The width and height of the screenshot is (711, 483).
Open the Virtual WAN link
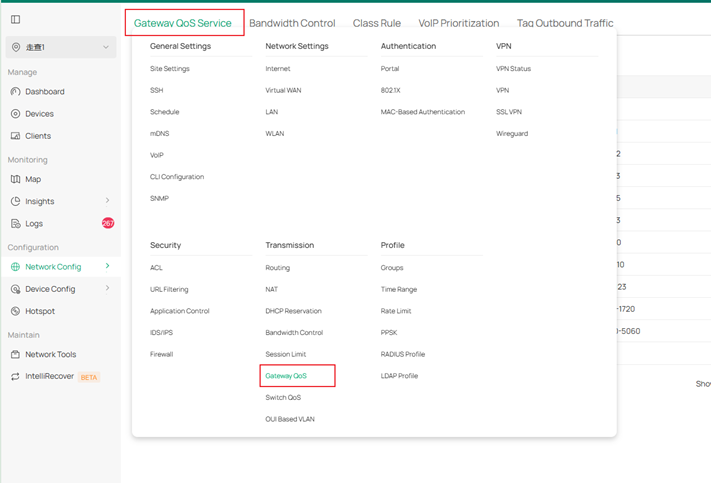(x=283, y=90)
